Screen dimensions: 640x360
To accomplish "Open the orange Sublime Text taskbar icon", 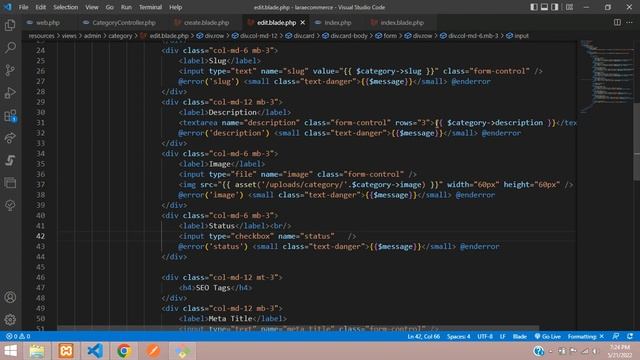I will [153, 351].
